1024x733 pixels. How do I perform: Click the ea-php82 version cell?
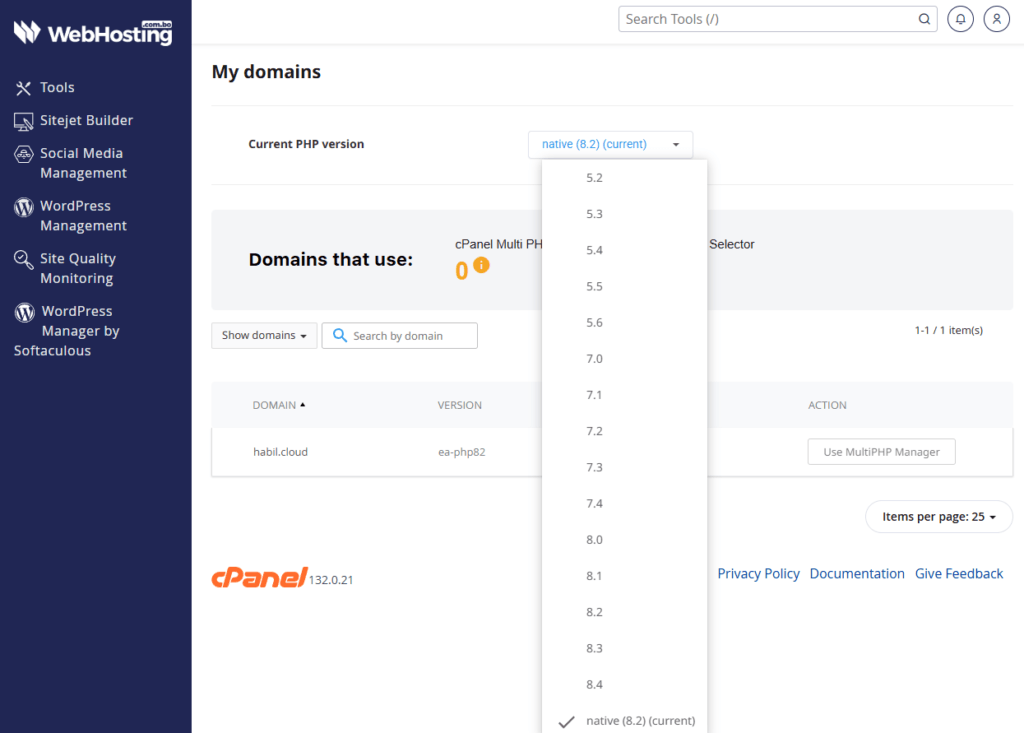pyautogui.click(x=462, y=452)
